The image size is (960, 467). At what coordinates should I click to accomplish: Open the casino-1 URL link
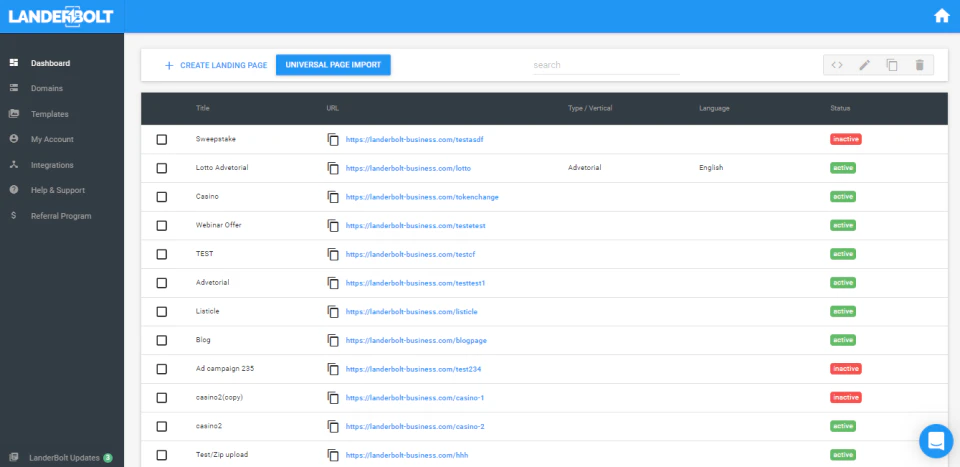coord(415,398)
